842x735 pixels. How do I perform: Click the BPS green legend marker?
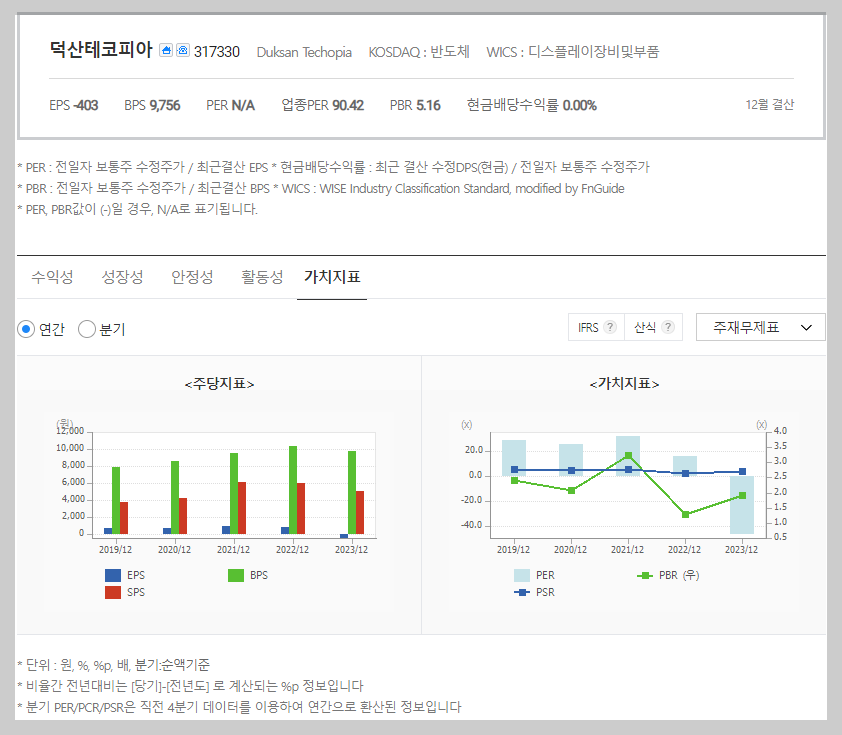click(x=236, y=576)
